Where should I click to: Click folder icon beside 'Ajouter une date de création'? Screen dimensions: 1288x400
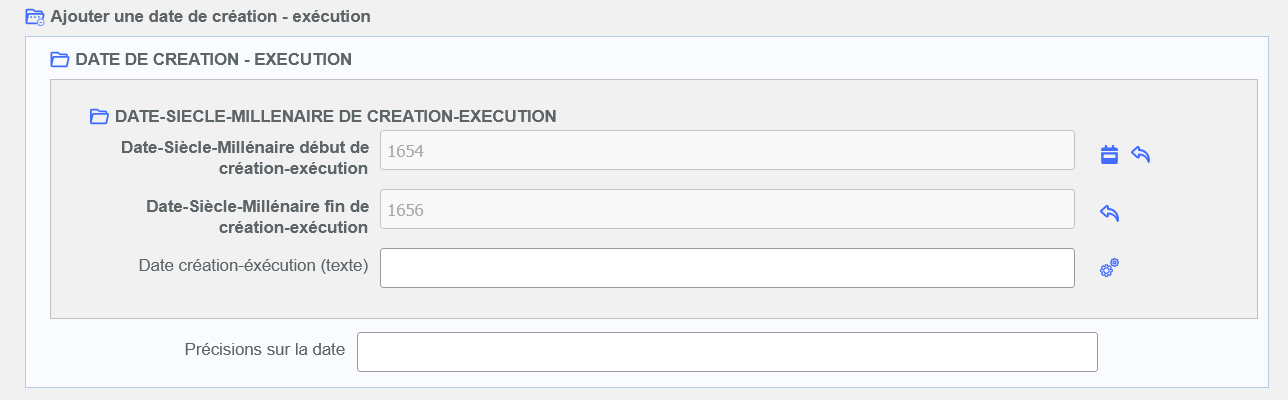35,17
